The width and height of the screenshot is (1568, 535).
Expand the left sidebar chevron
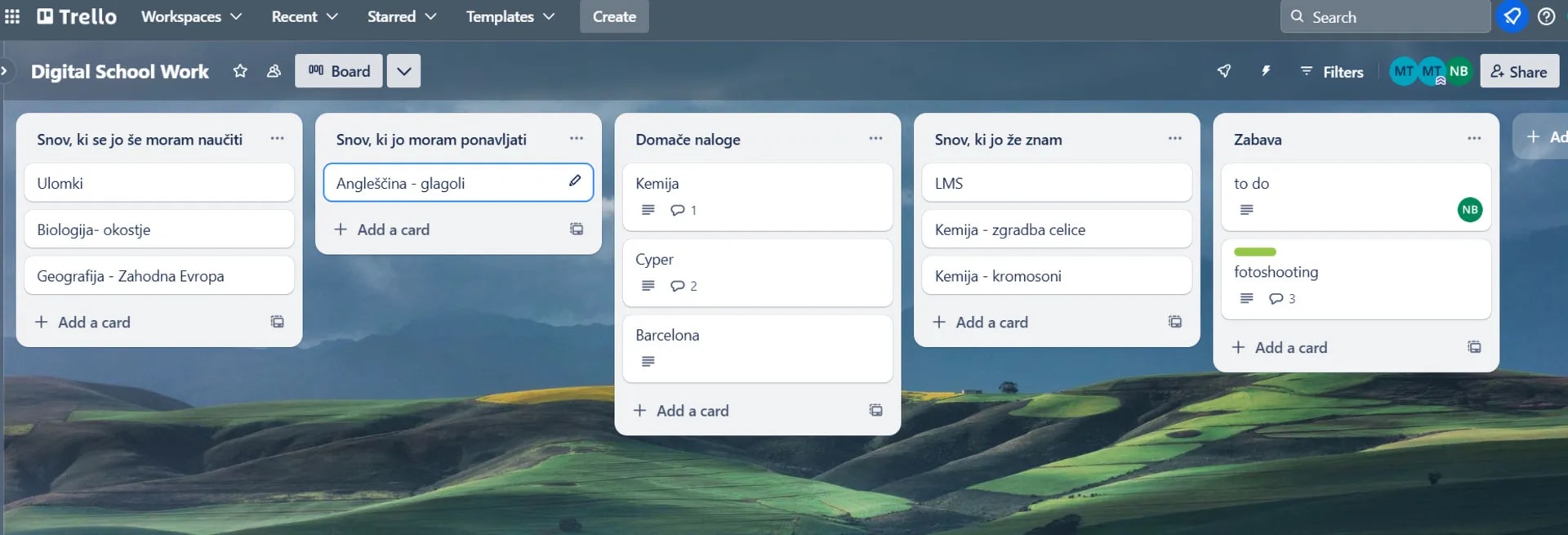tap(5, 71)
